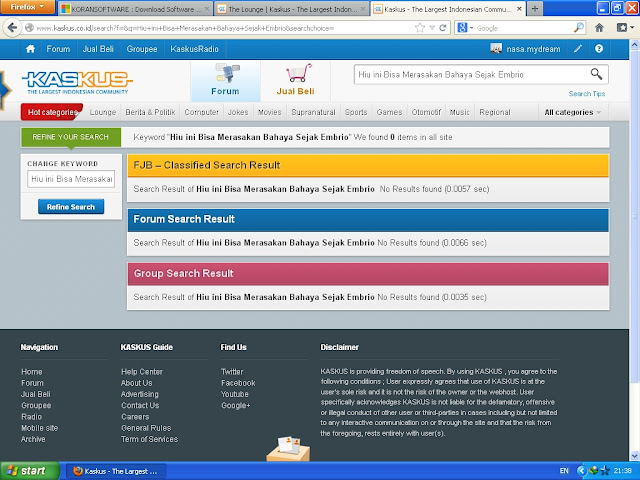The width and height of the screenshot is (640, 480).
Task: Open Search Tips link
Action: click(587, 94)
